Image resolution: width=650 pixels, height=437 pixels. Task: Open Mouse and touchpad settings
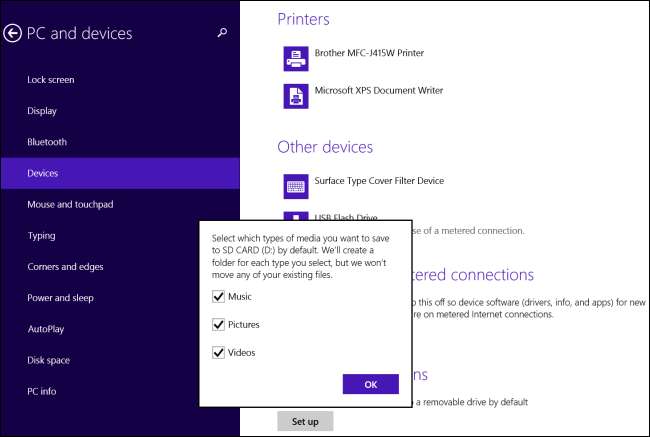(x=70, y=205)
